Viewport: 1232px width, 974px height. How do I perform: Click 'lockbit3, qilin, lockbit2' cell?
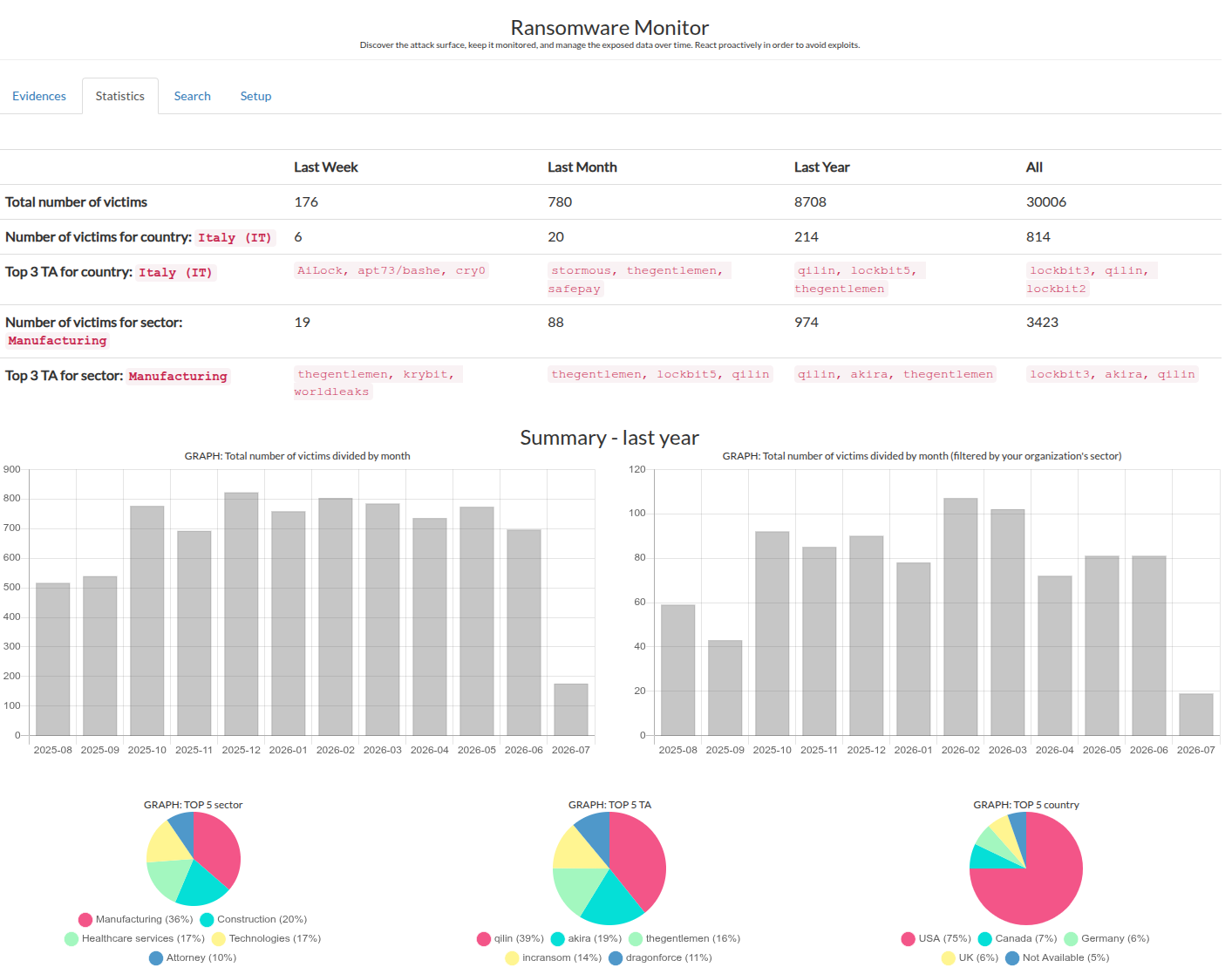[x=1092, y=280]
